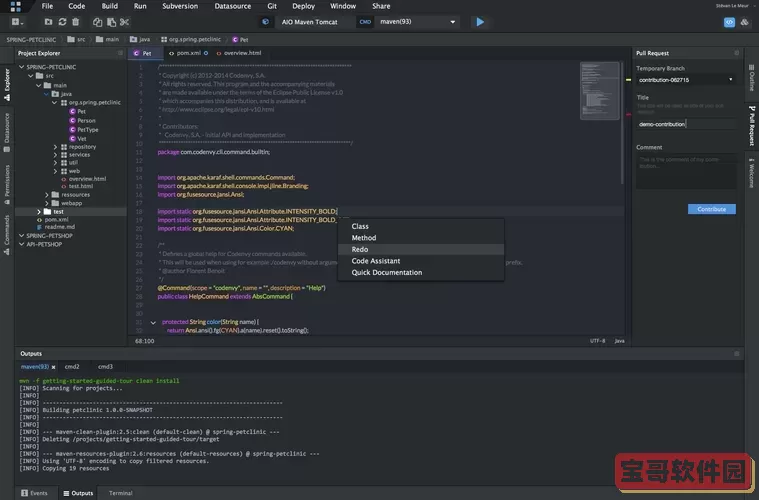
Task: Click the trash delete toolbar icon
Action: [x=76, y=22]
